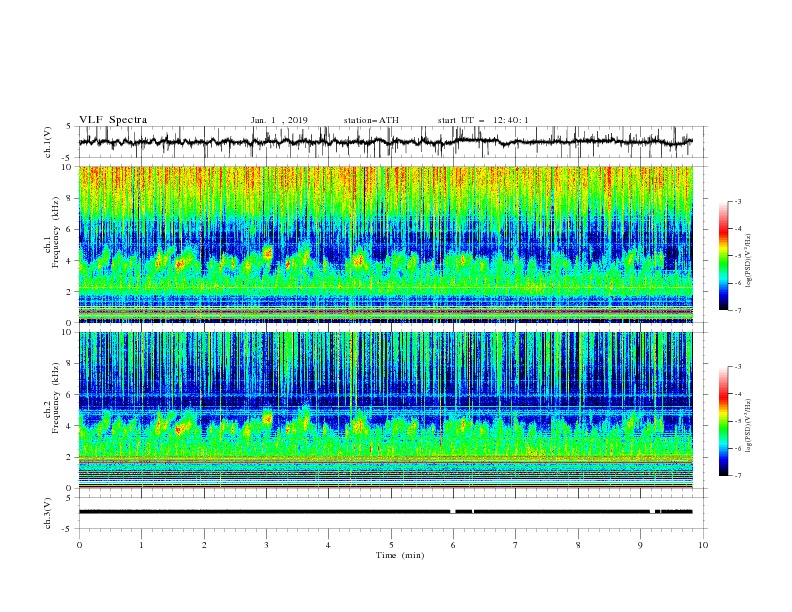Click time axis tick label "5"
Screen dimensions: 792x612
pyautogui.click(x=391, y=545)
